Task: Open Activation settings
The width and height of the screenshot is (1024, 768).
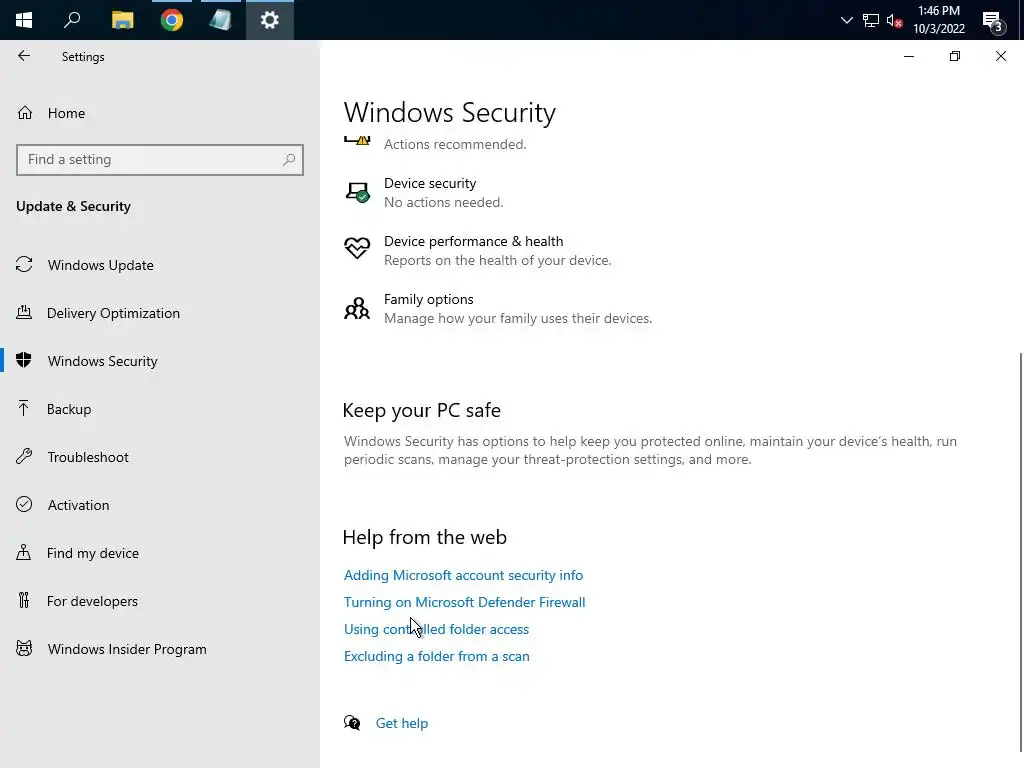Action: click(78, 505)
